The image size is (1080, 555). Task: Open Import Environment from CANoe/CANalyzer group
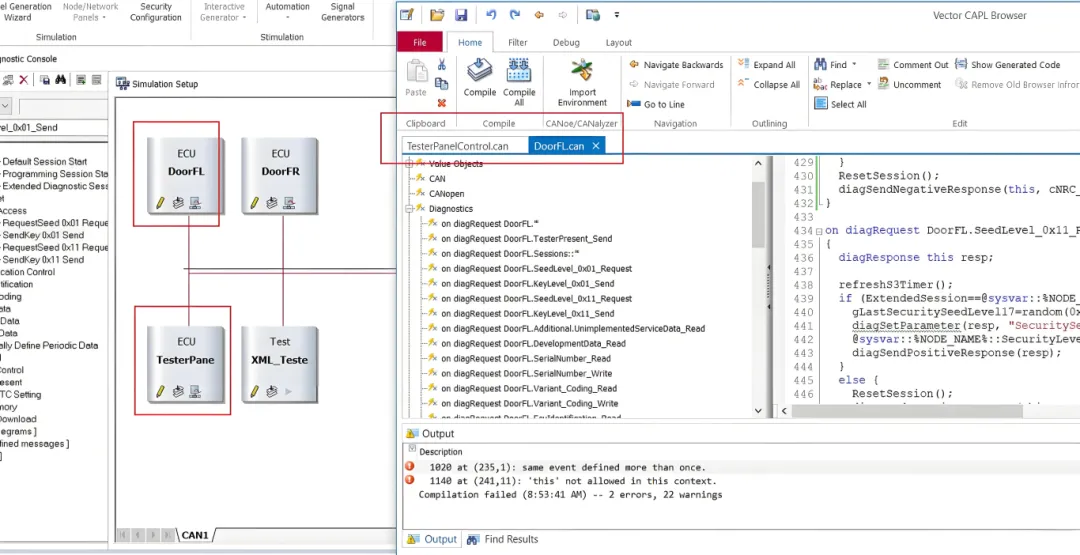582,83
